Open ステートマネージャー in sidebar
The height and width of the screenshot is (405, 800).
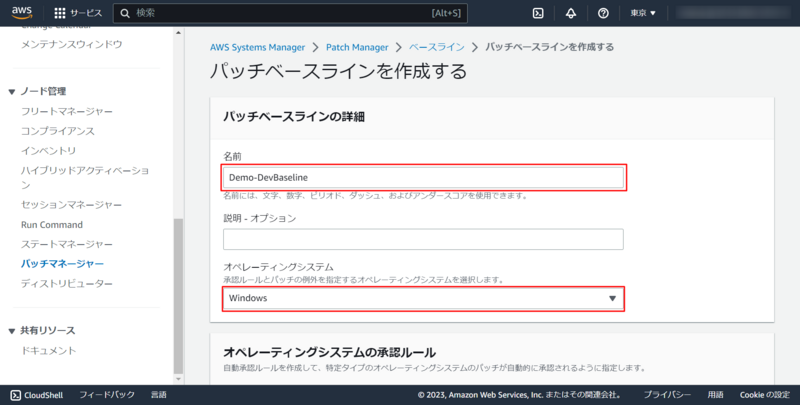click(x=67, y=244)
